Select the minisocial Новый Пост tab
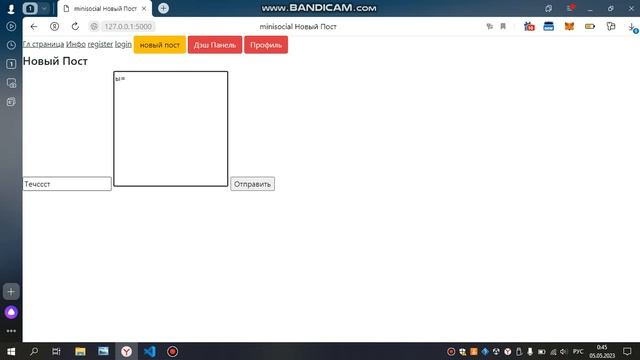This screenshot has height=360, width=640. pyautogui.click(x=105, y=9)
